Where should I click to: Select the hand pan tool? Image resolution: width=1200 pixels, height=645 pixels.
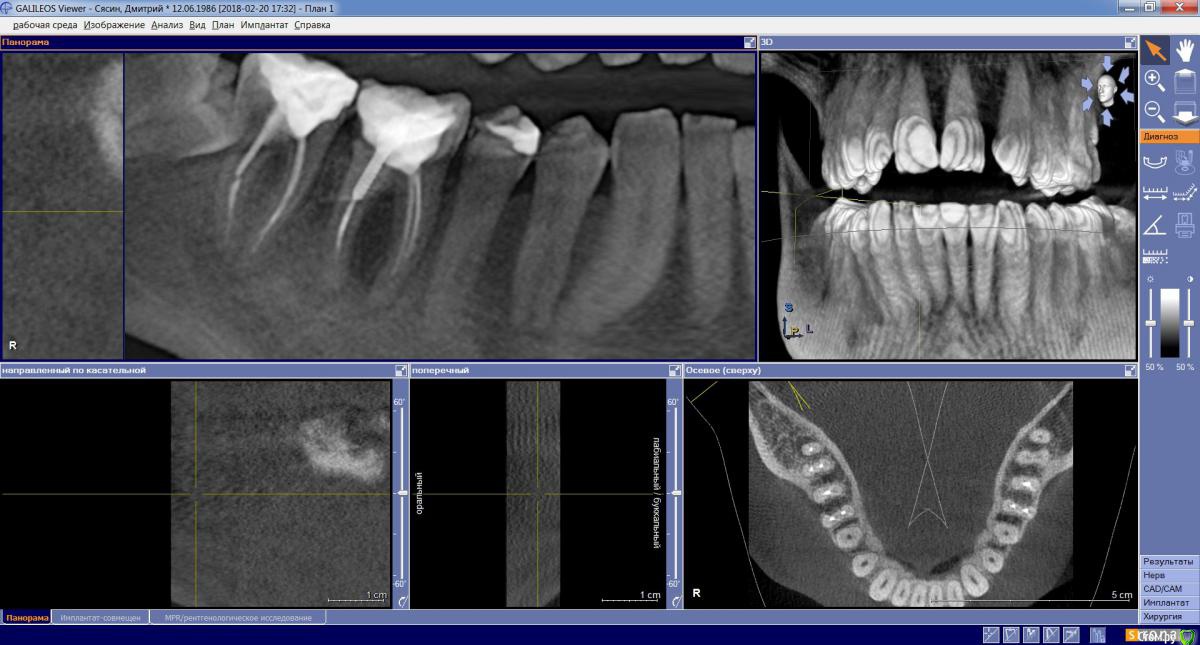click(1184, 50)
